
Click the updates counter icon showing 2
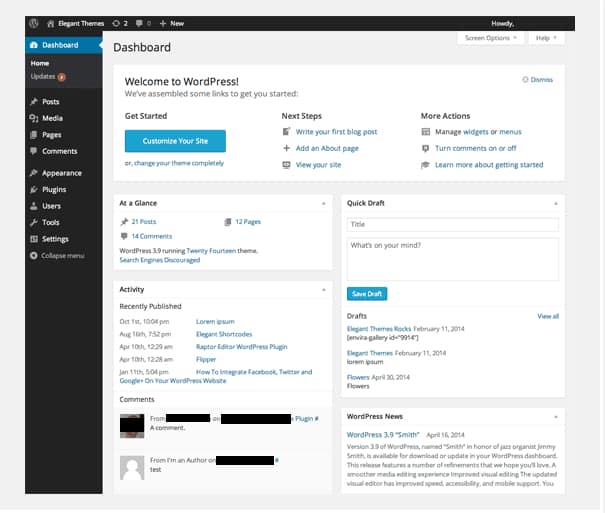116,23
